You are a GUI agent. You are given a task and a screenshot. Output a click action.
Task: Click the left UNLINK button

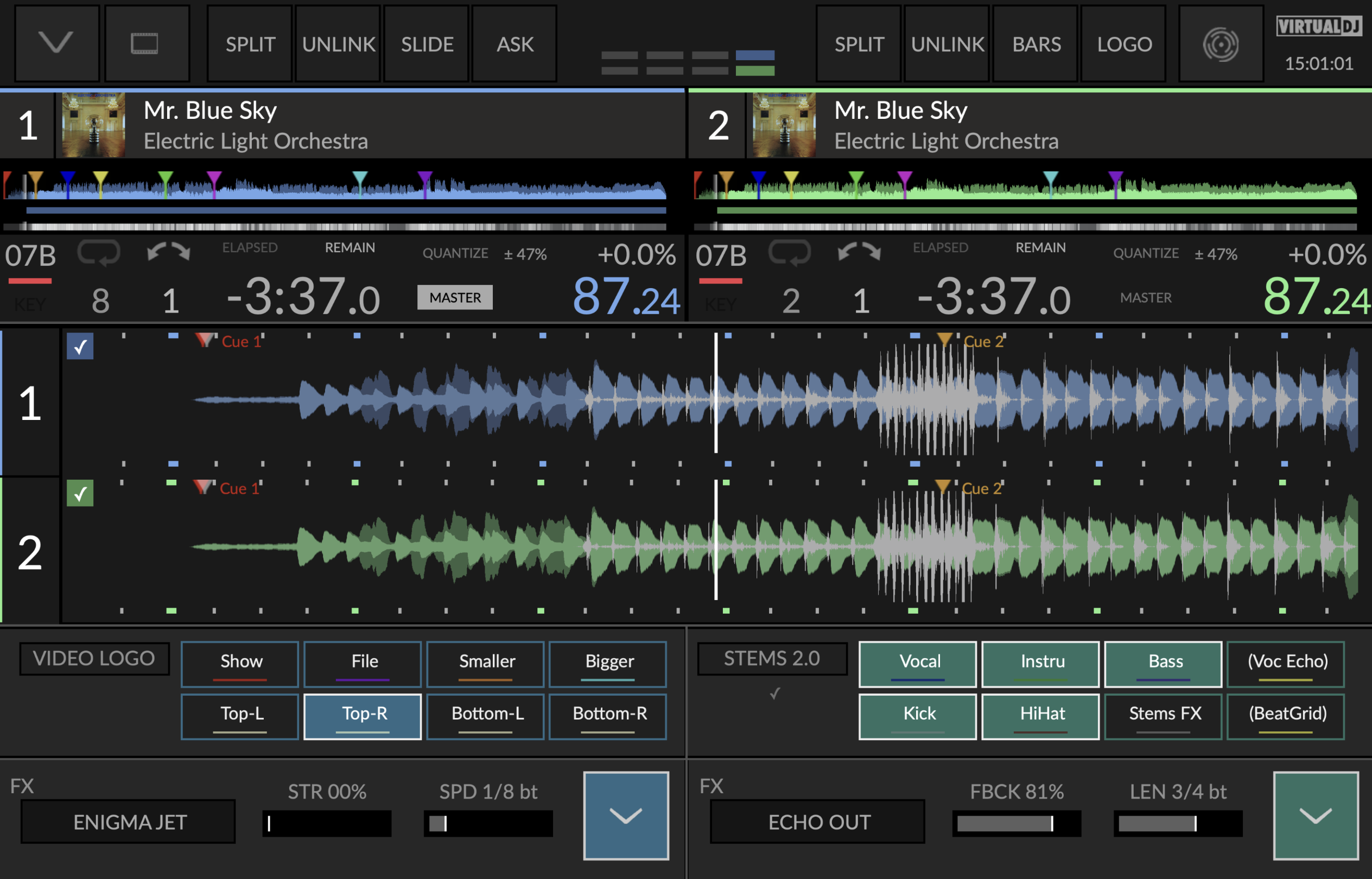(338, 44)
